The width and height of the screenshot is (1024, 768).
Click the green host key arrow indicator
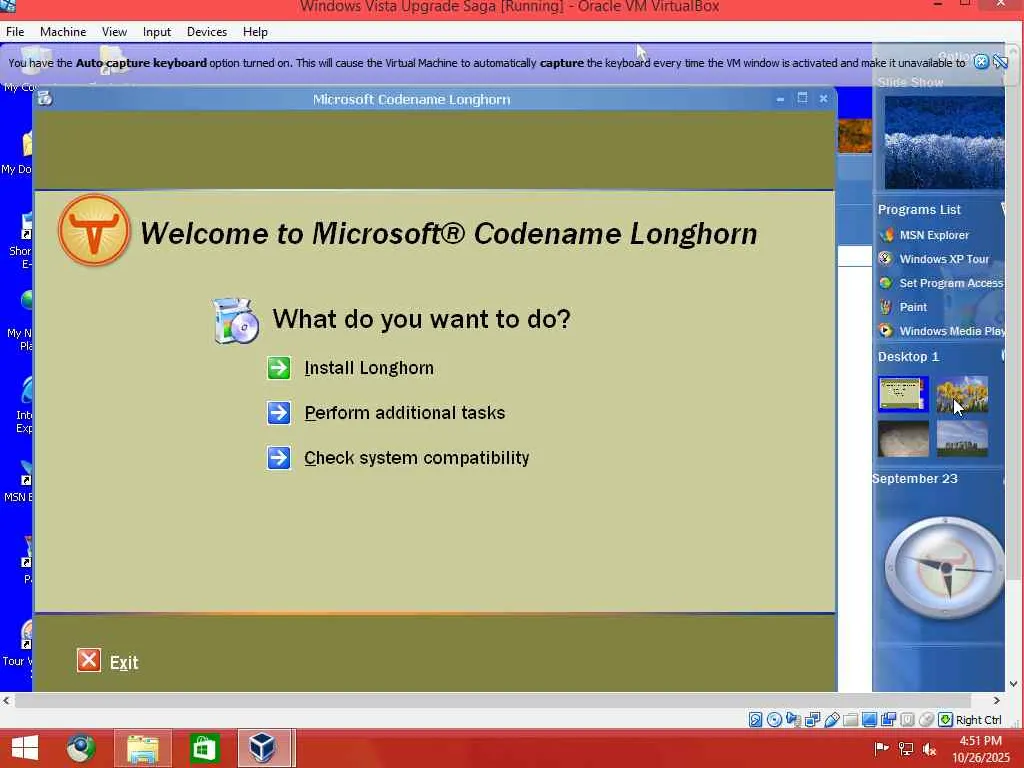point(945,720)
